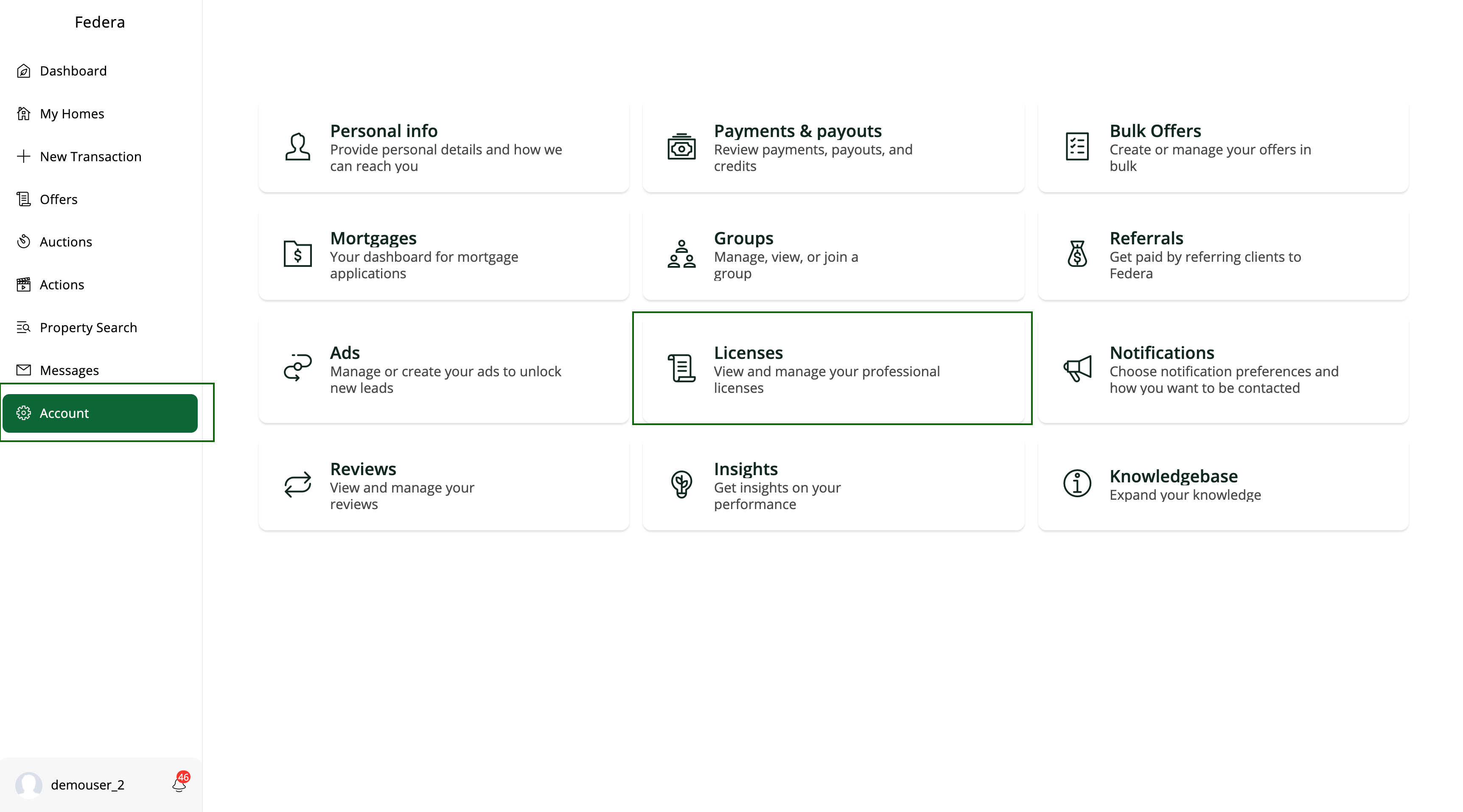Click the Insights lightbulb icon

coord(681,484)
